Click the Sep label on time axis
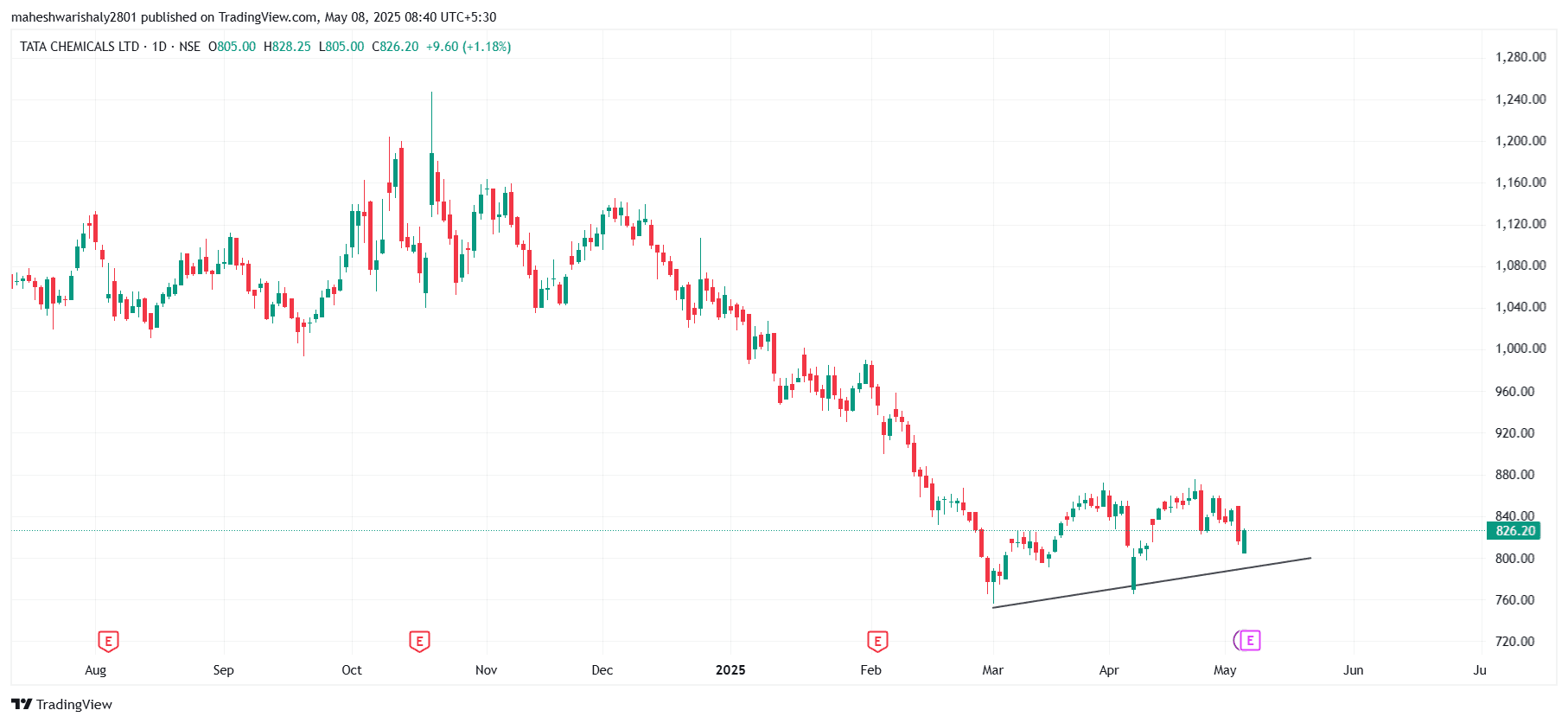Screen dimensions: 1568x723 point(224,670)
